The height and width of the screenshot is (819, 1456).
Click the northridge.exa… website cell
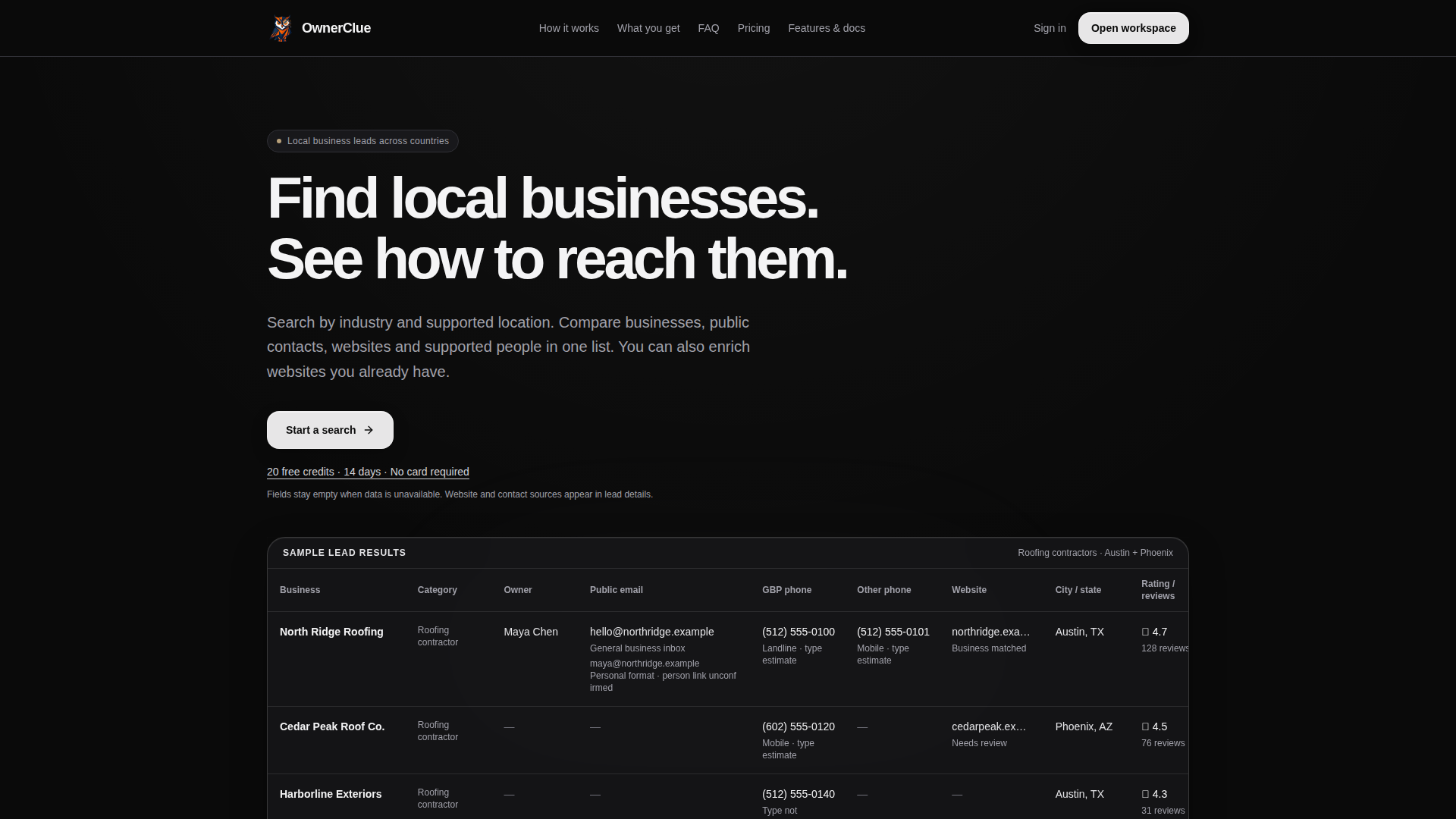991,632
